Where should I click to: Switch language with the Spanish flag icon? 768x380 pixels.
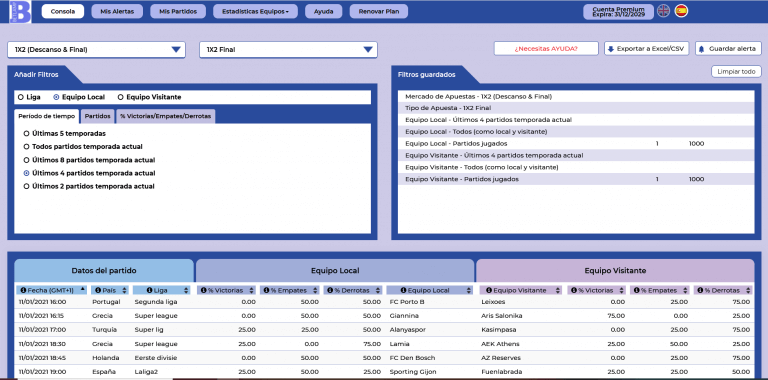coord(681,11)
